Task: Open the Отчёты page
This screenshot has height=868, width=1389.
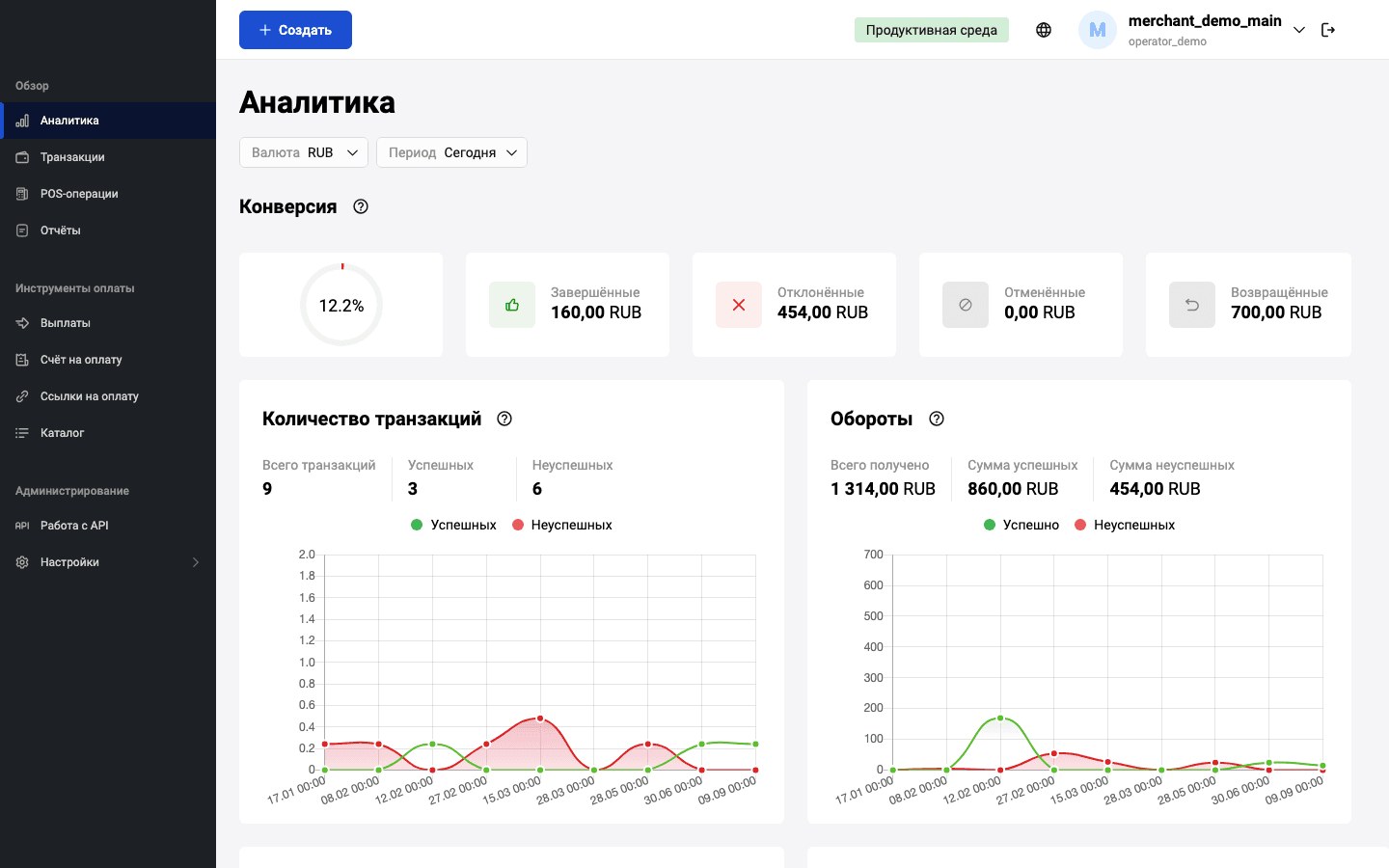Action: coord(108,231)
